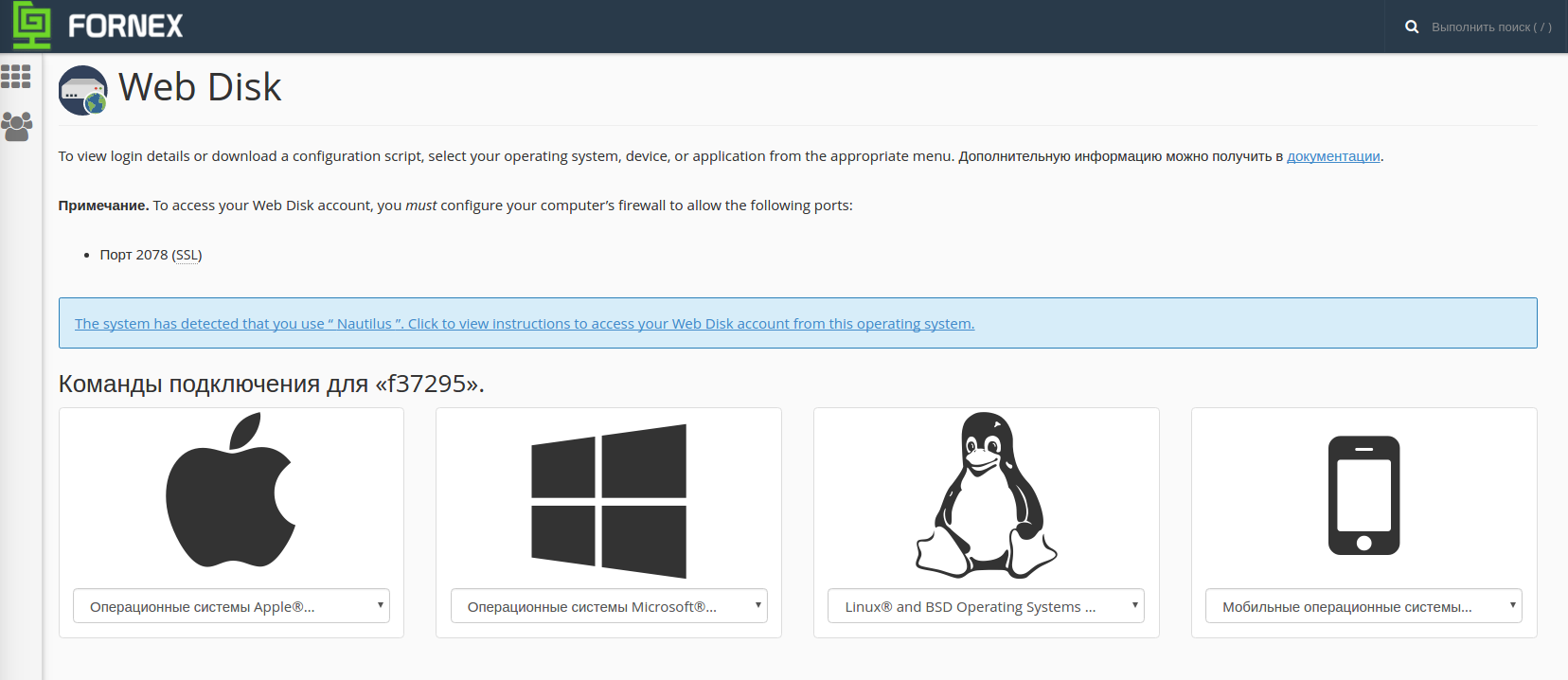Click the 'Порт 2078 (SSL)' list item
The height and width of the screenshot is (680, 1568).
[x=151, y=255]
